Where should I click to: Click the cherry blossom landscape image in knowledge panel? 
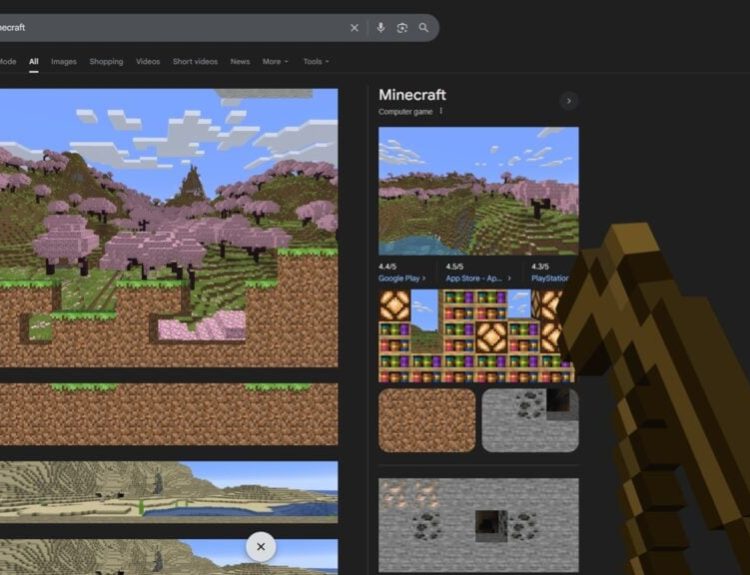[x=478, y=191]
